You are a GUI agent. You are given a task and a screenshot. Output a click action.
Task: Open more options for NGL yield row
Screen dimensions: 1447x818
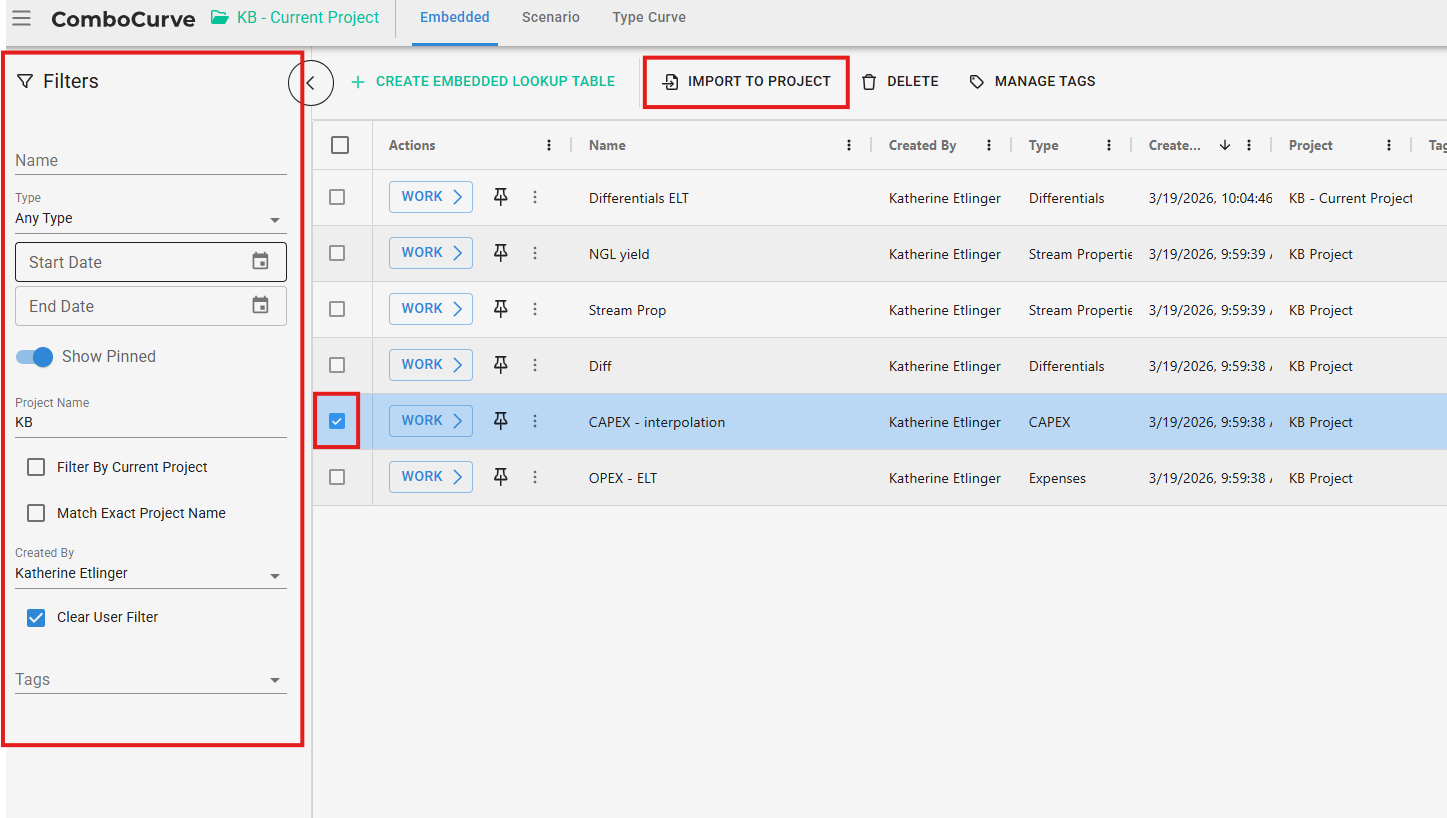point(535,254)
